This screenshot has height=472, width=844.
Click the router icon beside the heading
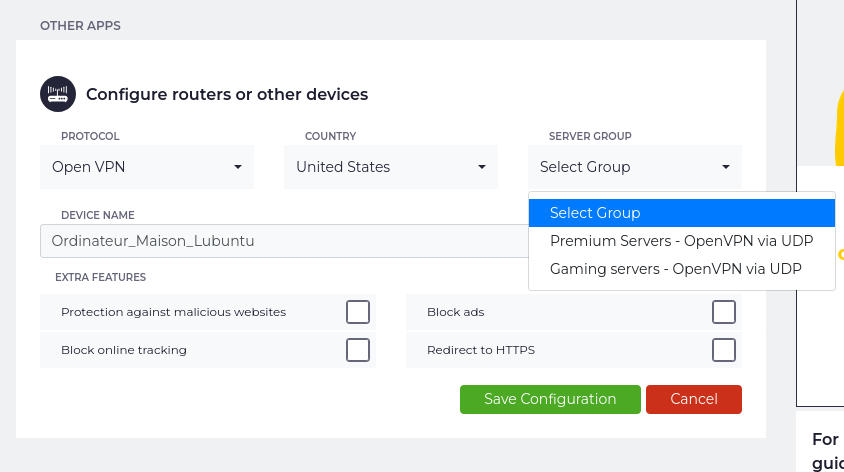click(x=58, y=94)
